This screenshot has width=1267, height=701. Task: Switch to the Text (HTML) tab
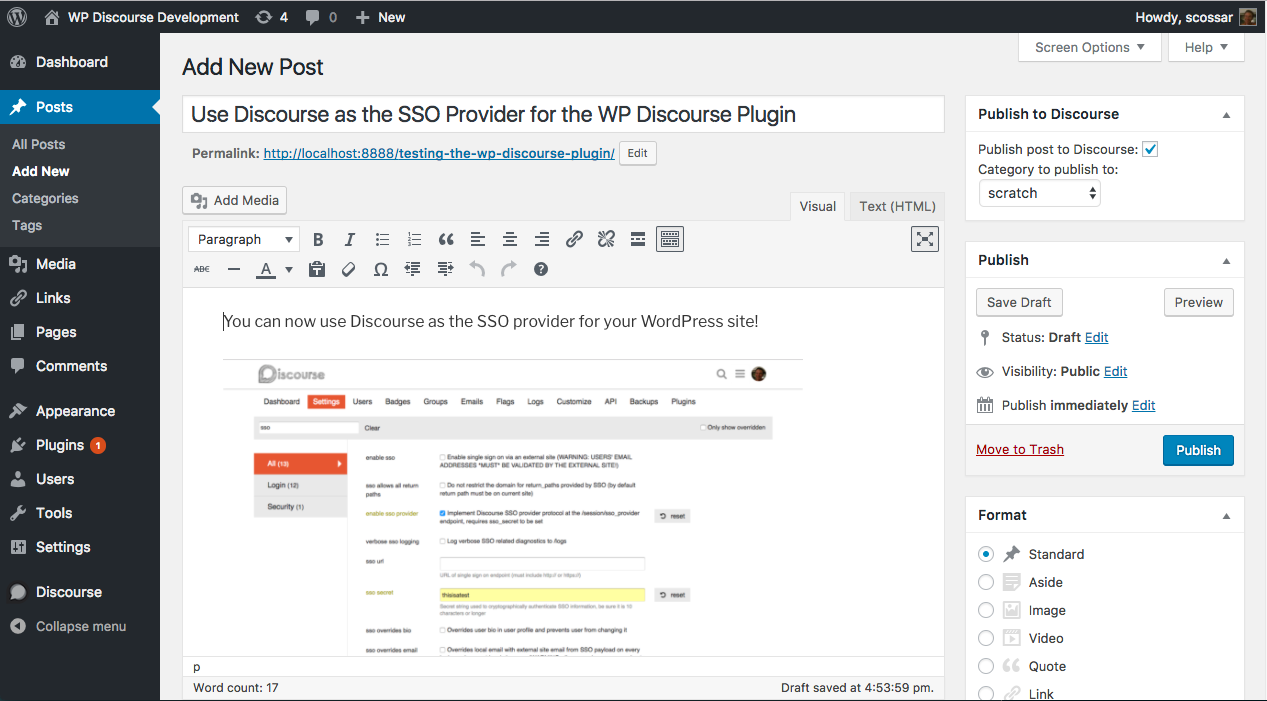[897, 206]
